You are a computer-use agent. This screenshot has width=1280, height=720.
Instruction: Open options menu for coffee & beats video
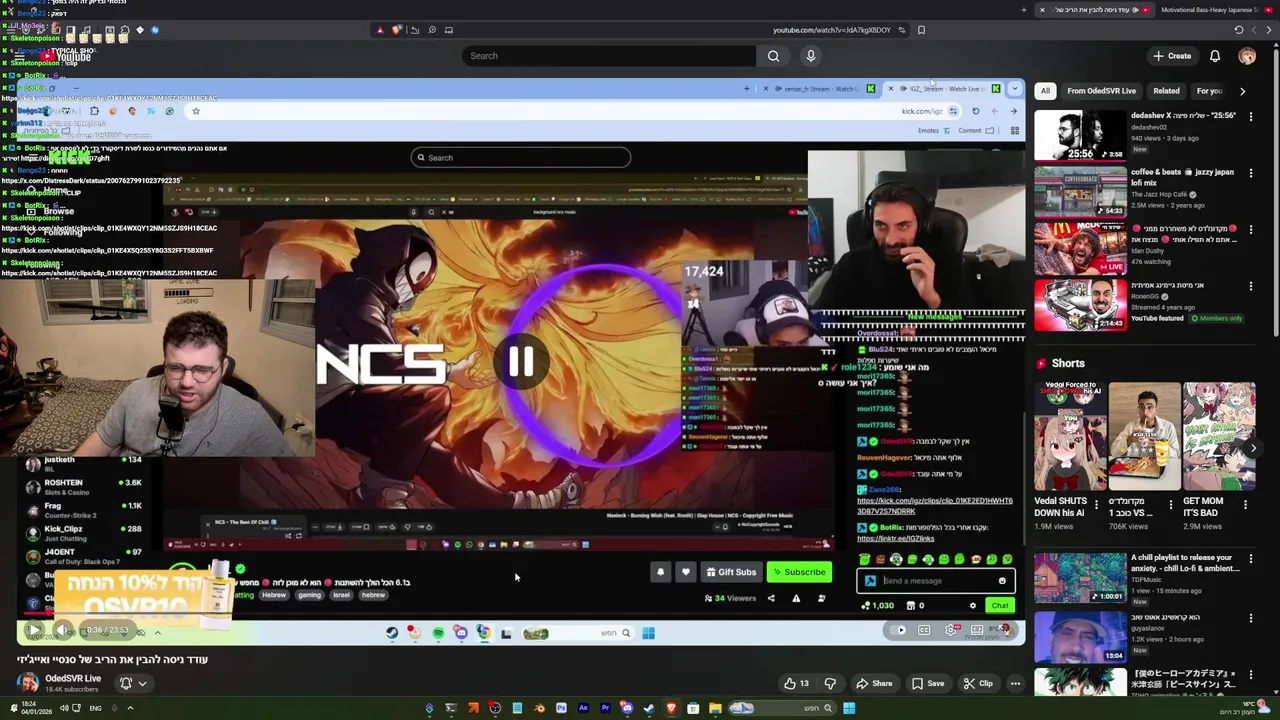pos(1250,173)
